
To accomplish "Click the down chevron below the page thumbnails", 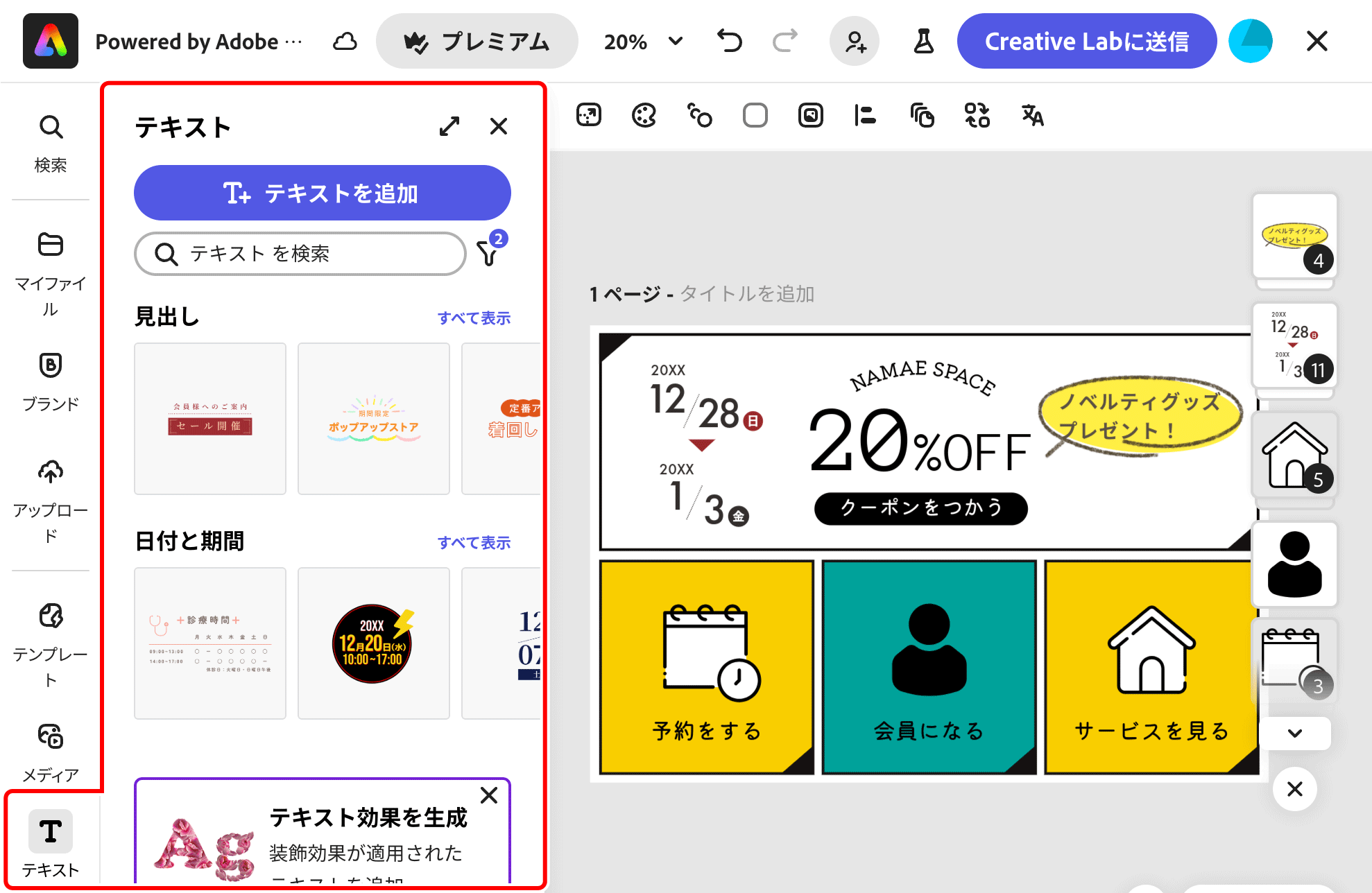I will (1294, 733).
